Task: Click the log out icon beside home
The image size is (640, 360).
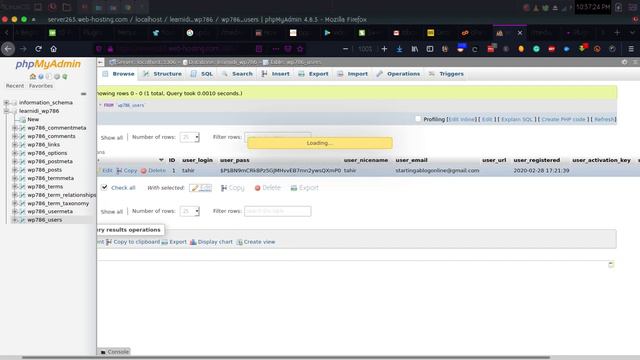Action: click(x=41, y=76)
